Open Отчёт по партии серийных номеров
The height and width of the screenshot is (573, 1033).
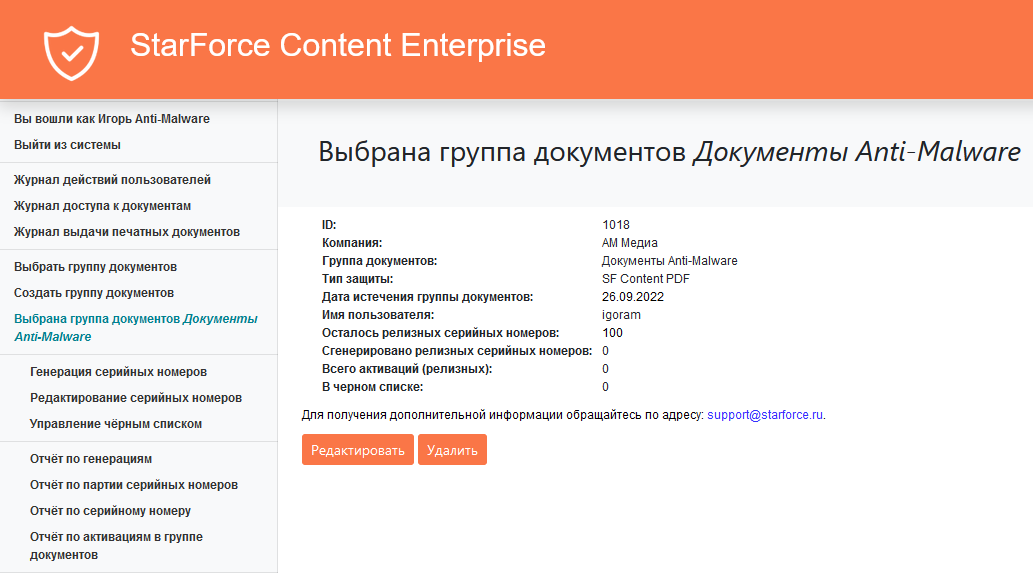tap(134, 485)
